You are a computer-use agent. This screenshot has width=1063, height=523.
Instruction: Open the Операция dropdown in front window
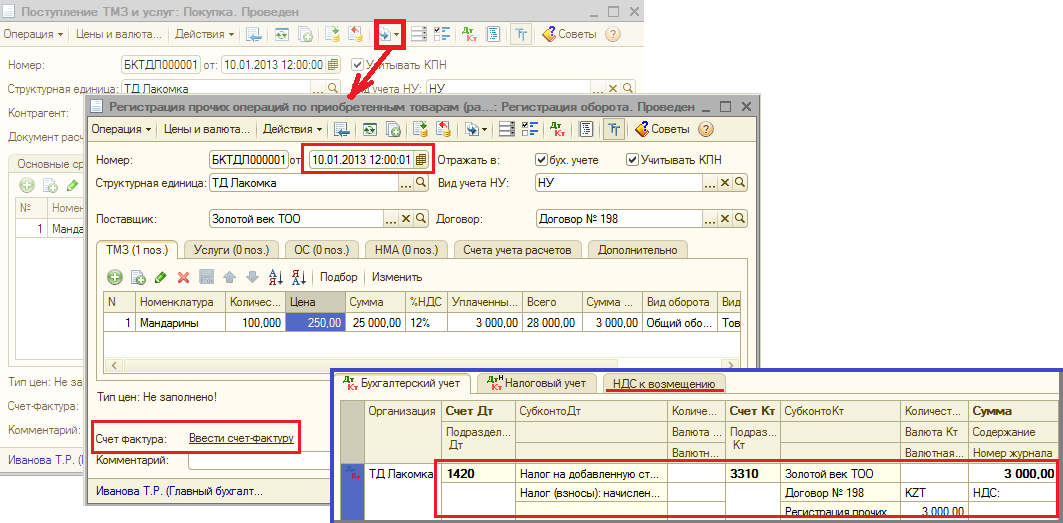tap(121, 129)
